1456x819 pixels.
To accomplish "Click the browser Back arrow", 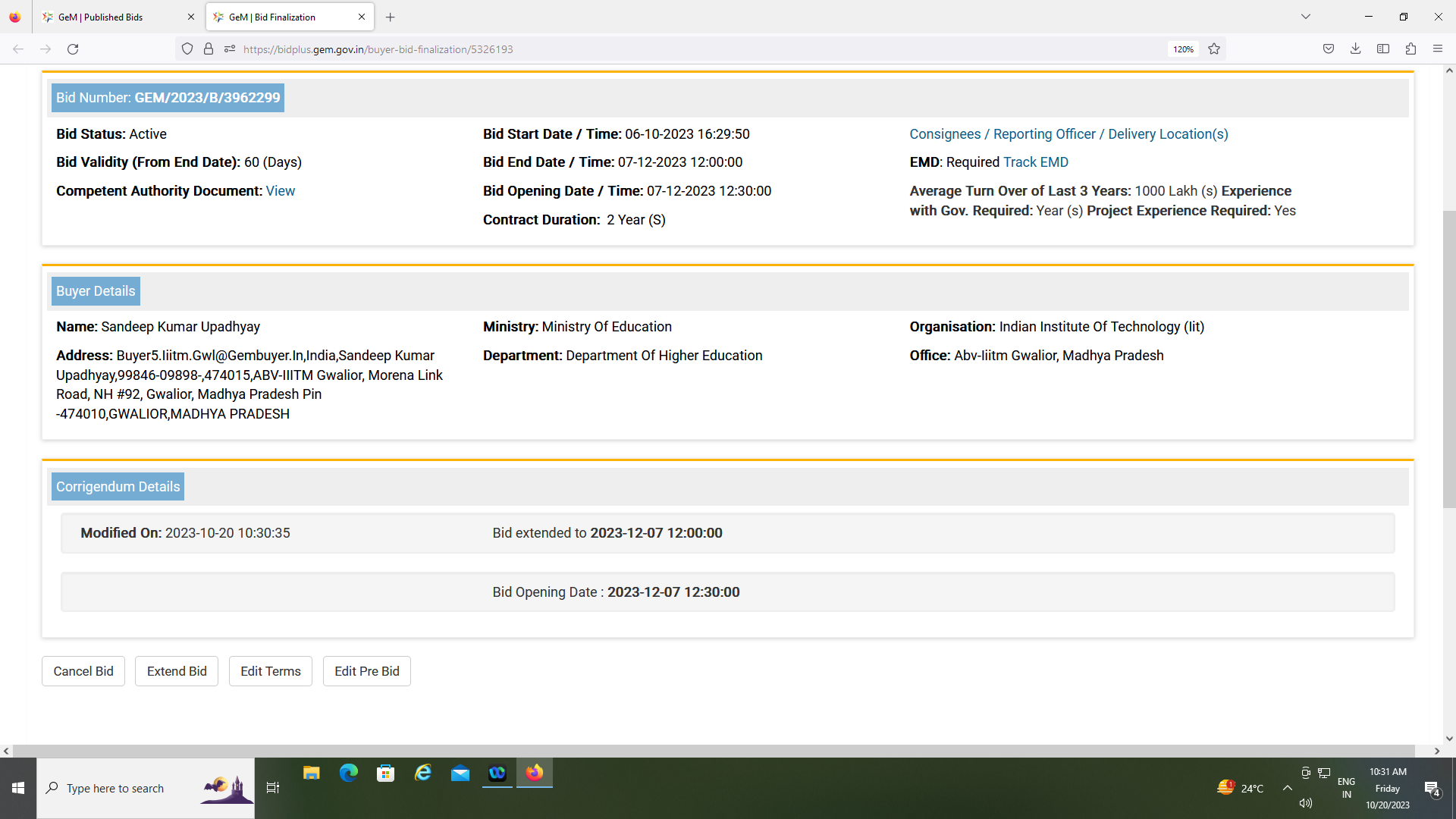I will (18, 49).
